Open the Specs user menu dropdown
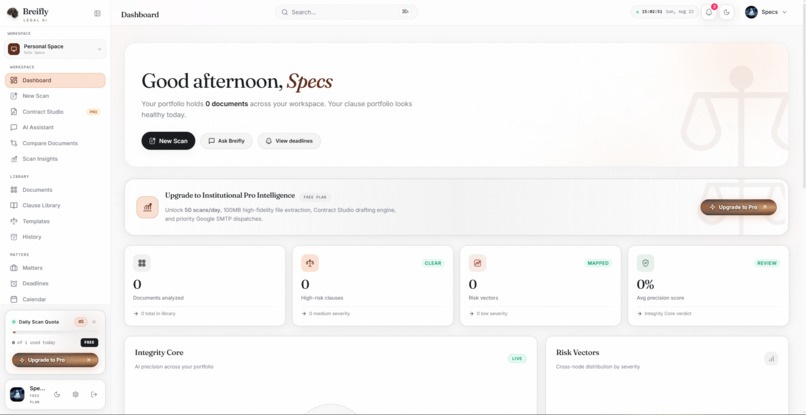The height and width of the screenshot is (415, 806). [766, 12]
